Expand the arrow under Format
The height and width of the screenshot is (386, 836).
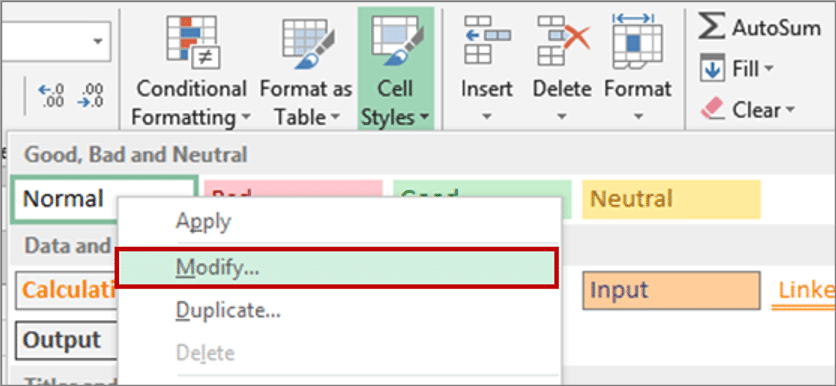pos(638,116)
